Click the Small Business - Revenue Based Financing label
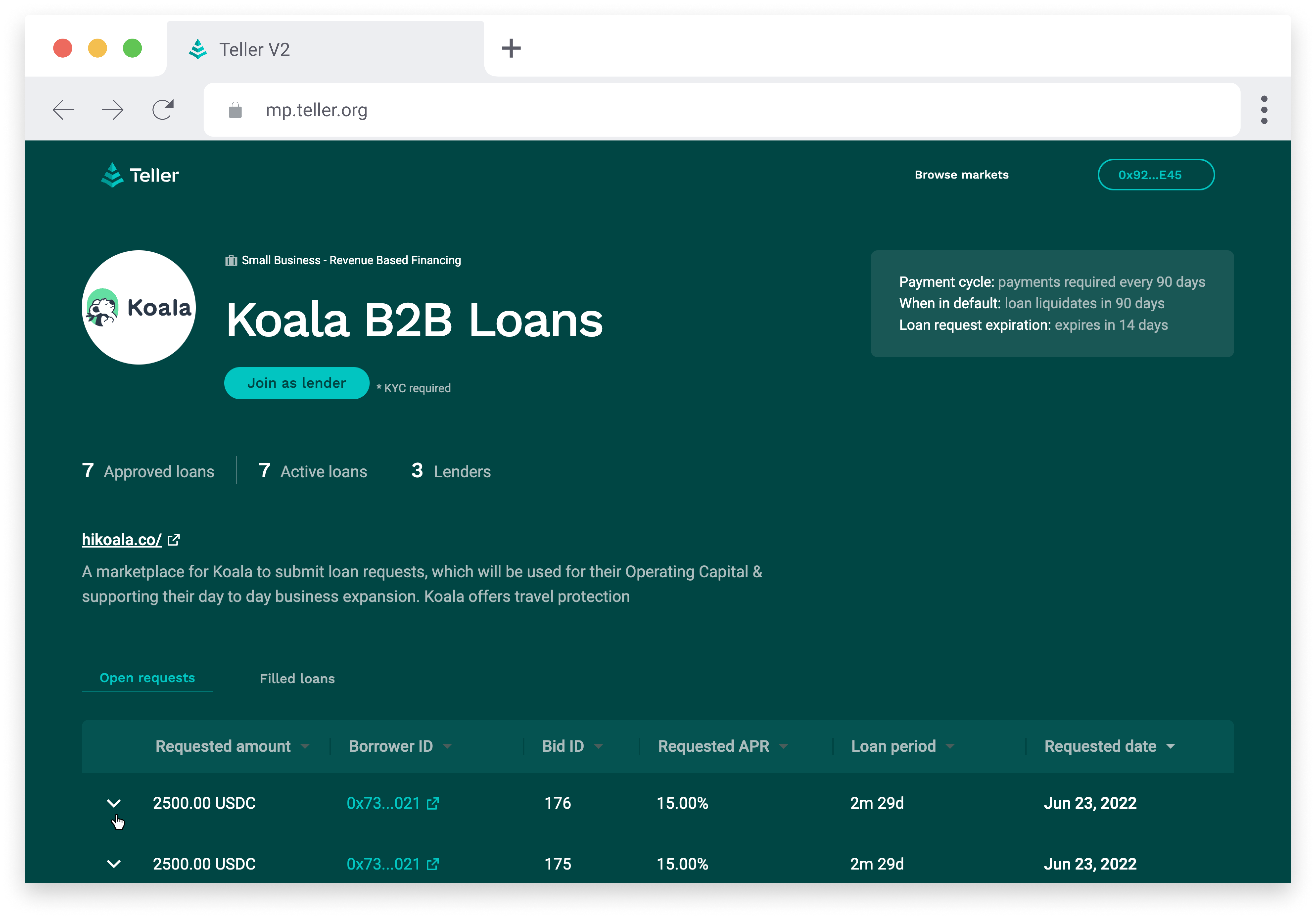 tap(351, 260)
